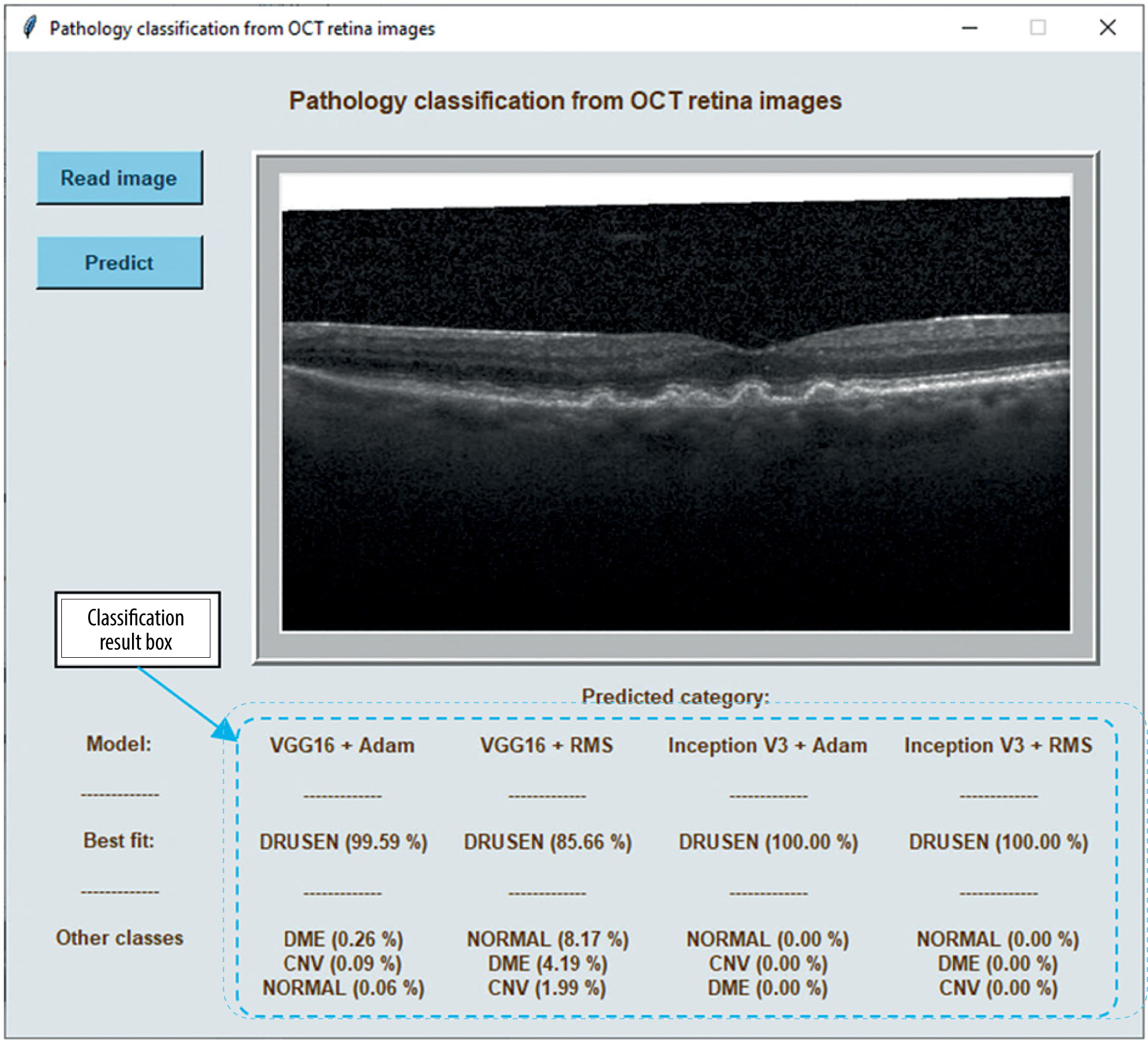
Task: Click the VGG16 + RMS column header
Action: click(x=546, y=745)
